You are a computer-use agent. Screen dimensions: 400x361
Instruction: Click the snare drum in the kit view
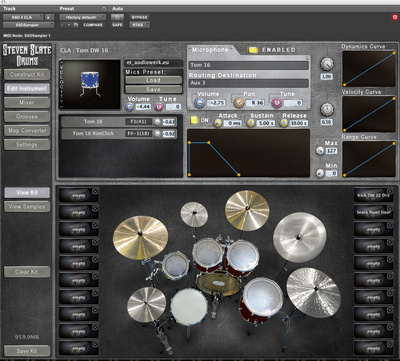(x=189, y=307)
